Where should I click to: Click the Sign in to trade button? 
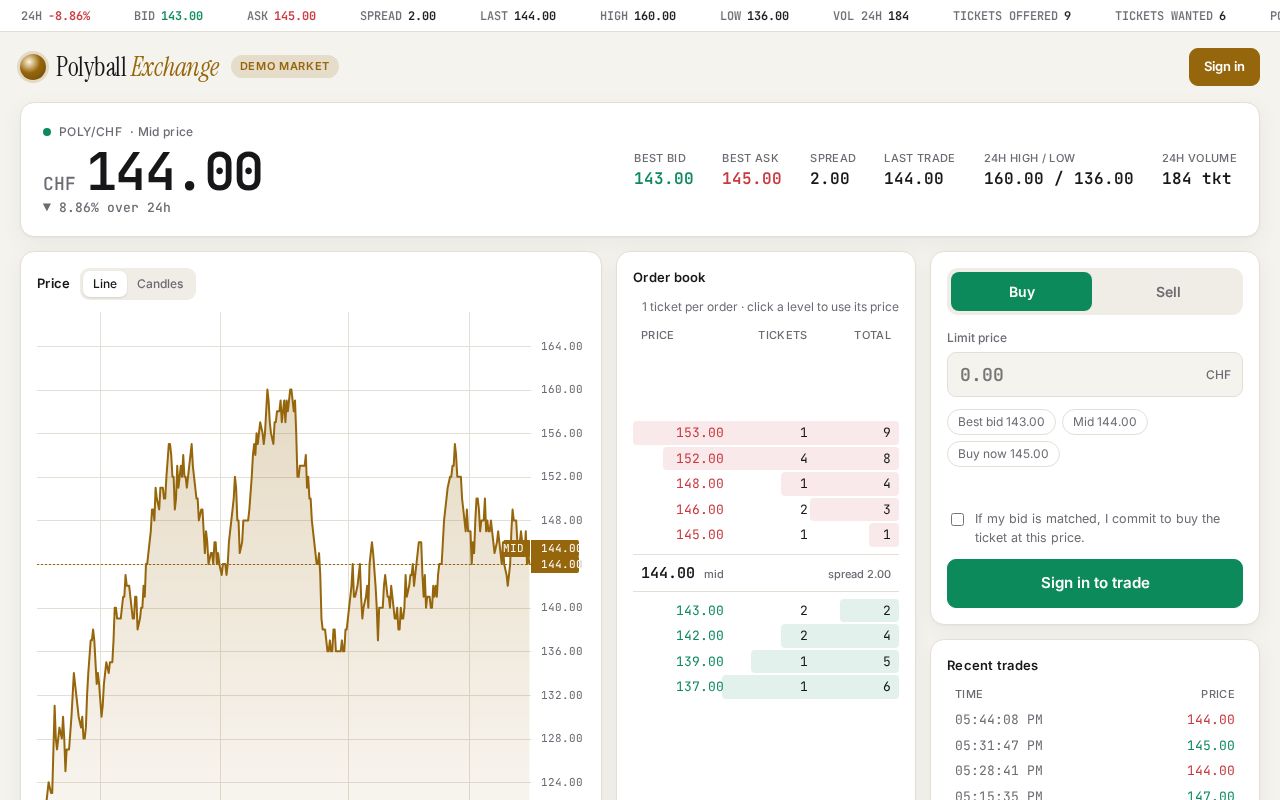pos(1095,583)
